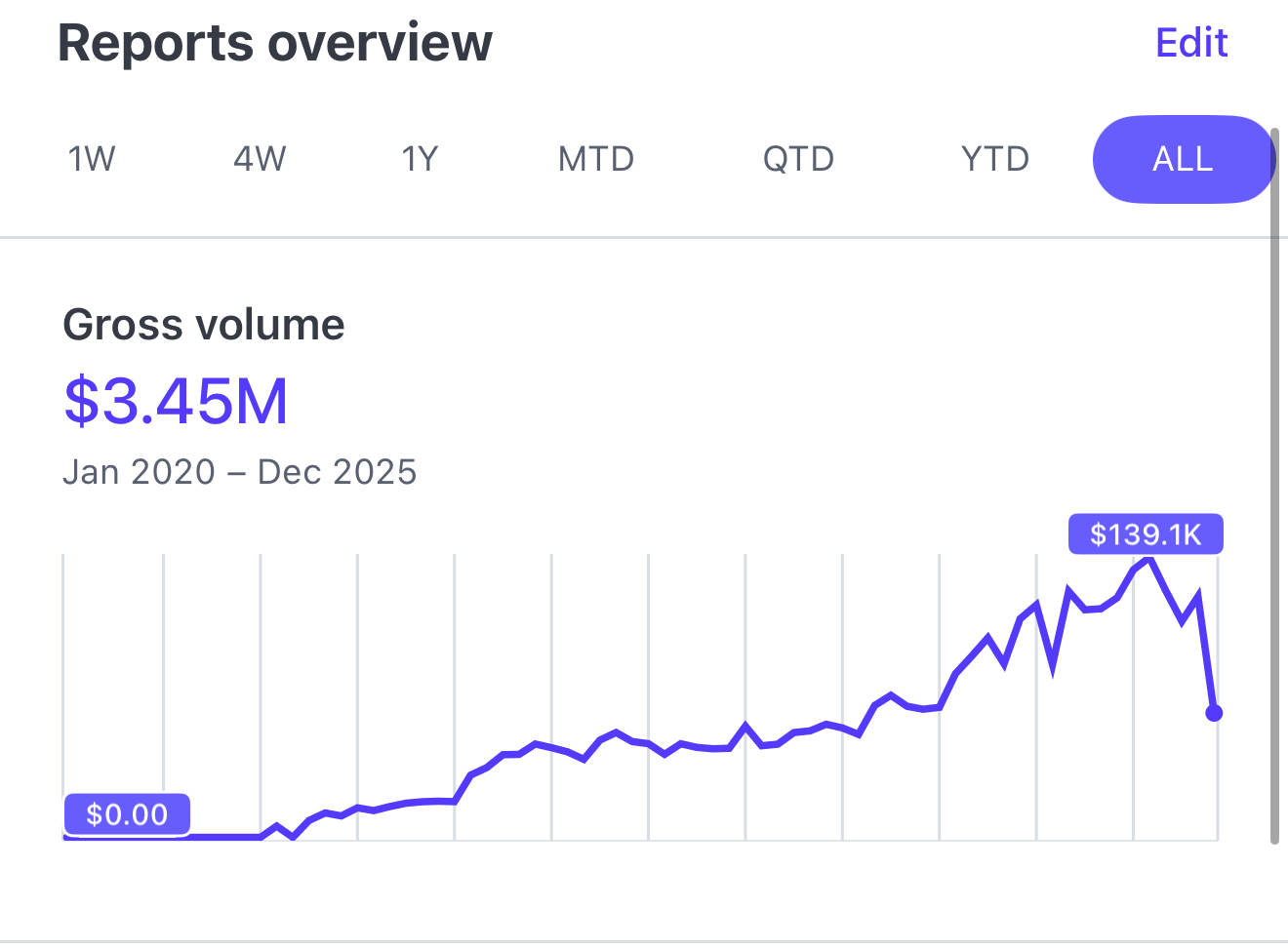The image size is (1288, 948).
Task: Click the endpoint dot on the chart line
Action: click(x=1214, y=713)
